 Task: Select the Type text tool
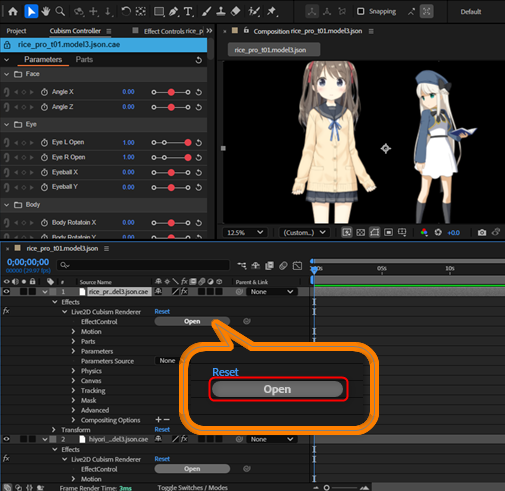(x=188, y=12)
